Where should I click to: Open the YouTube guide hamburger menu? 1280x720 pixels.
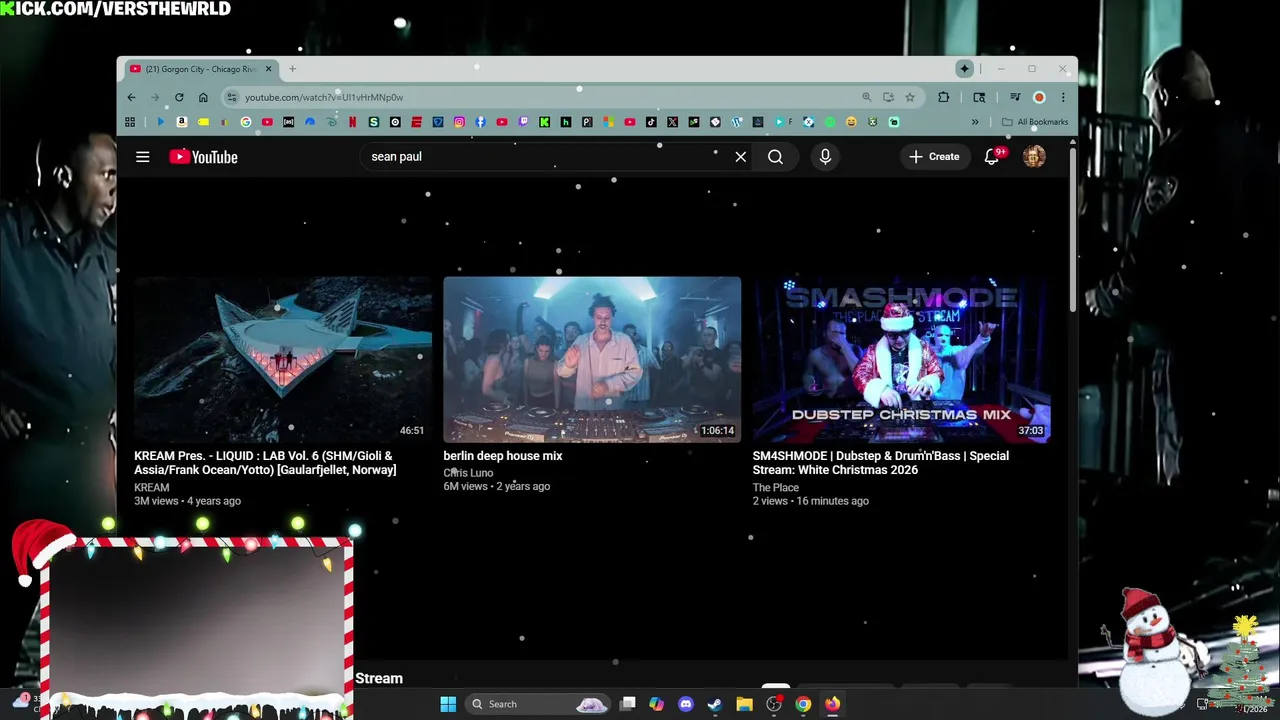143,157
